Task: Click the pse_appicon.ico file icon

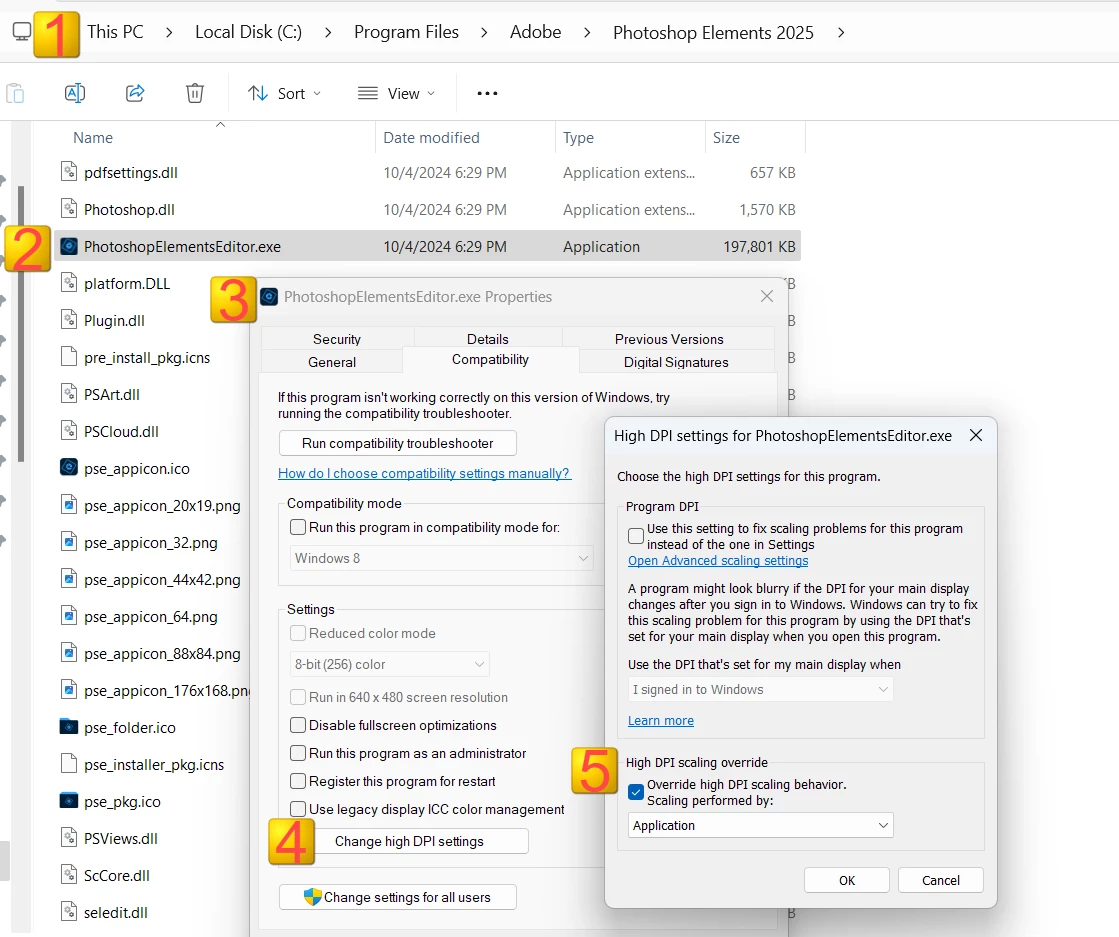Action: [x=69, y=468]
